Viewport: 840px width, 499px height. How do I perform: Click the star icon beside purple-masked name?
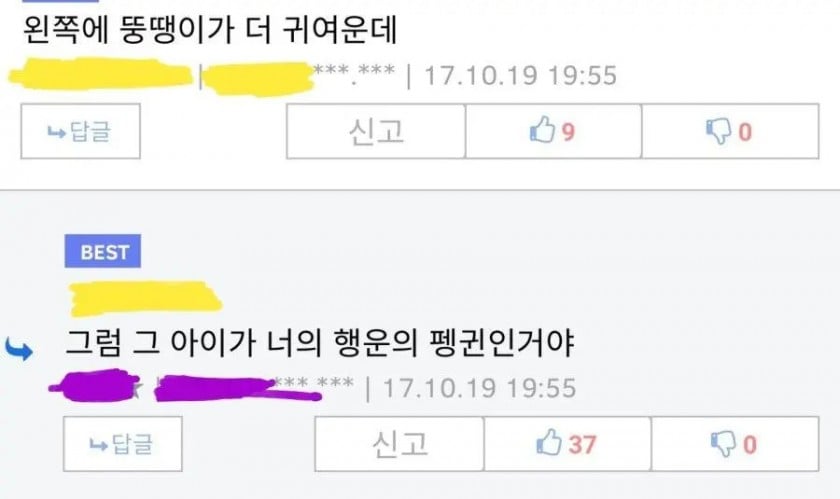tap(136, 390)
